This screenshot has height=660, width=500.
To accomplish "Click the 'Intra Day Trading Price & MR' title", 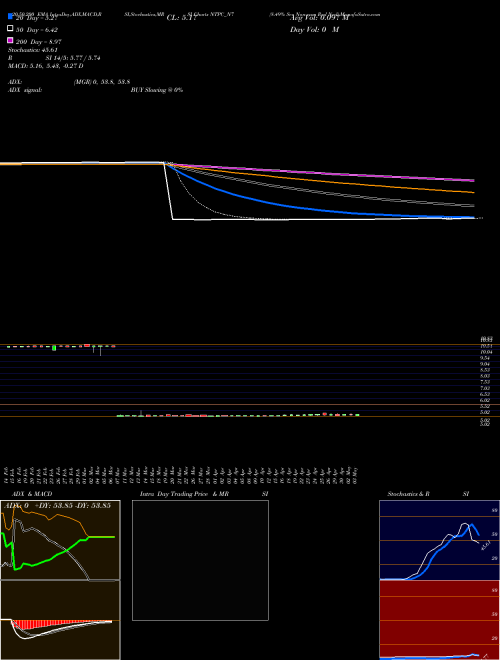I will (x=184, y=494).
